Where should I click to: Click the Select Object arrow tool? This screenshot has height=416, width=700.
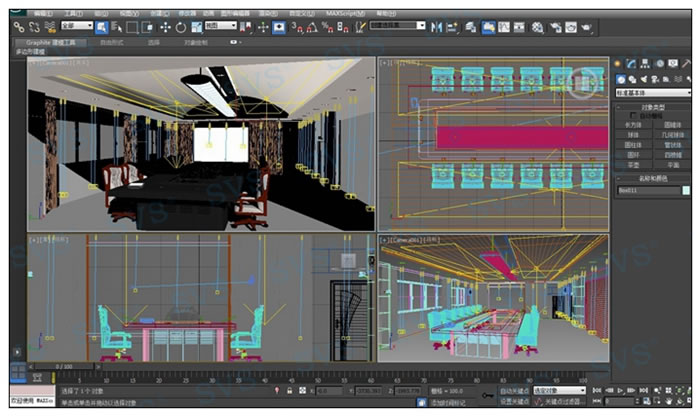102,27
